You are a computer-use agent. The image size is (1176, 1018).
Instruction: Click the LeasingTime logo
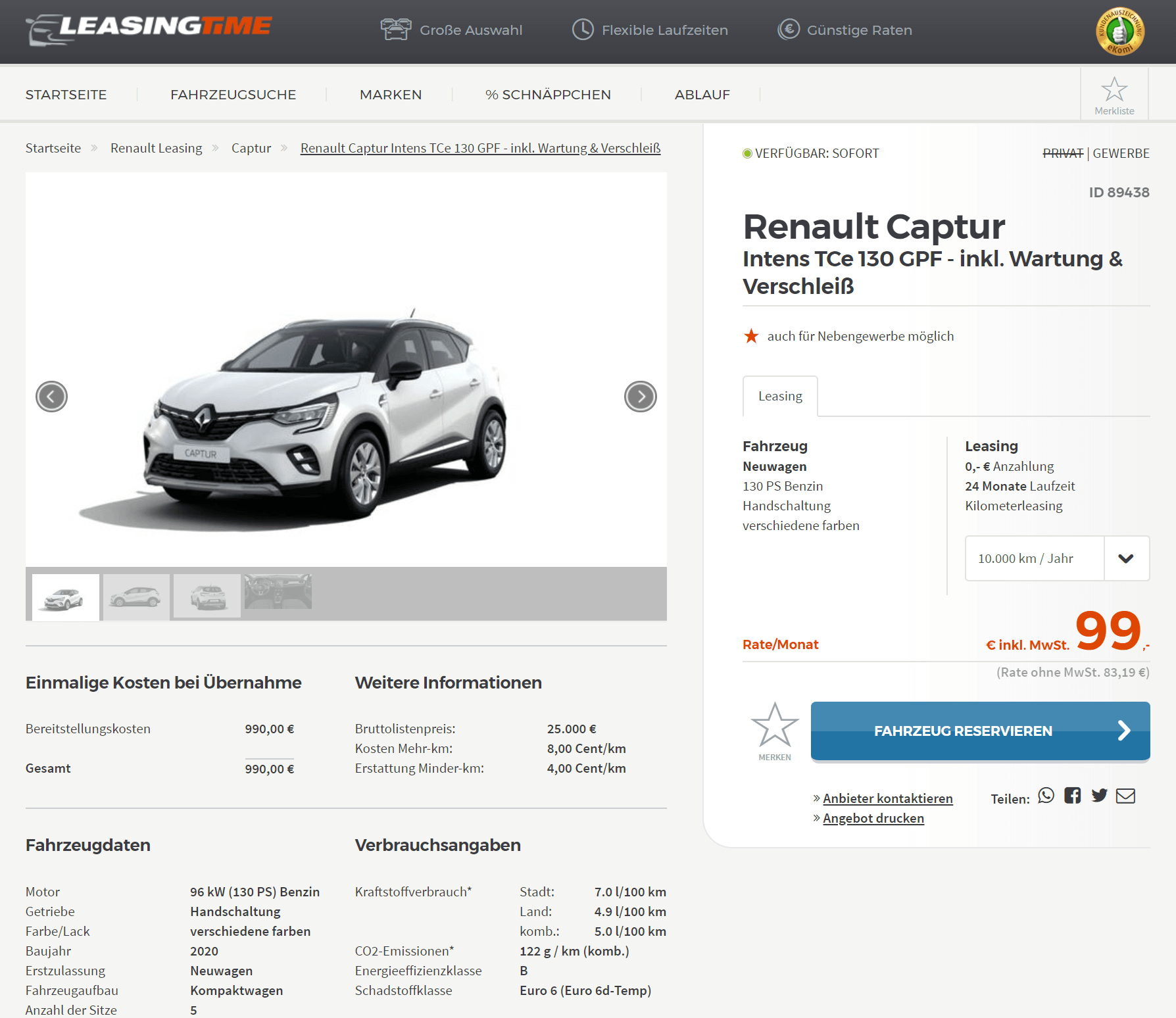pyautogui.click(x=149, y=29)
